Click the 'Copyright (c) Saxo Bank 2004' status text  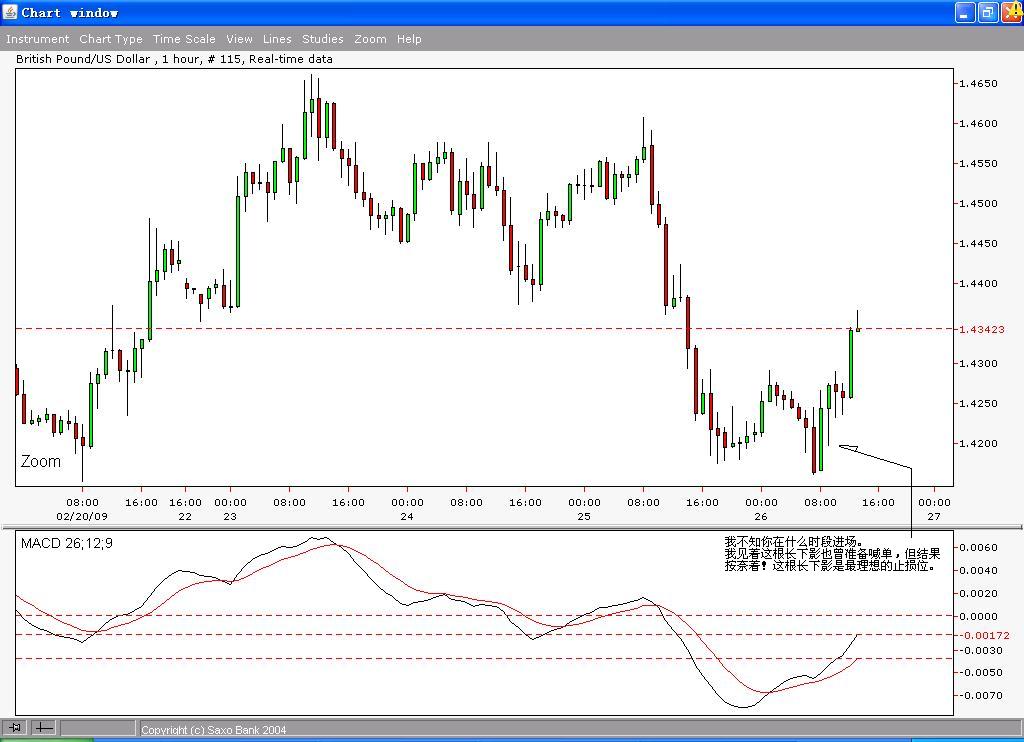click(214, 730)
